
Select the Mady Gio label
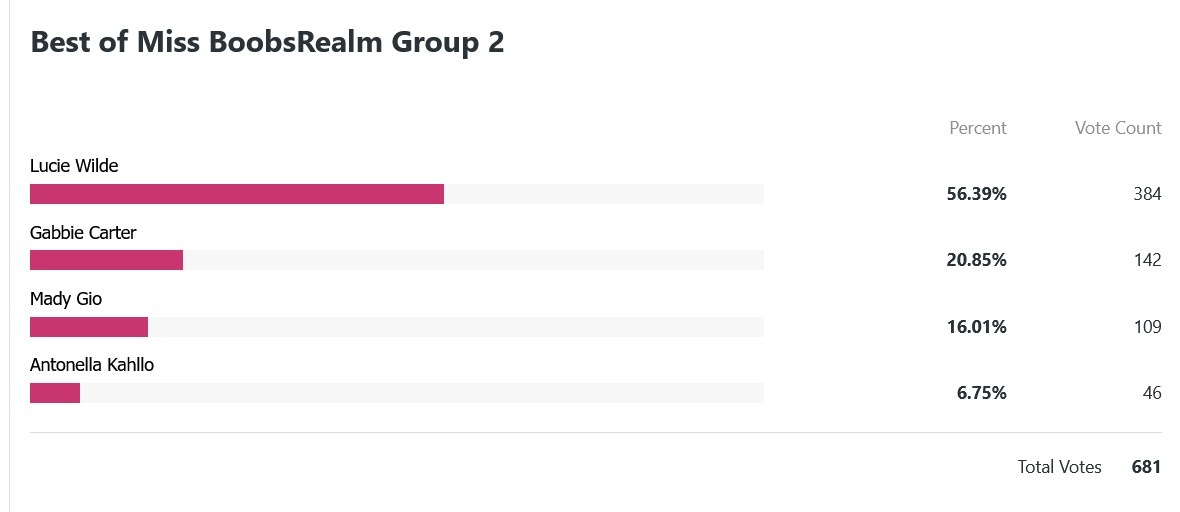pos(65,299)
